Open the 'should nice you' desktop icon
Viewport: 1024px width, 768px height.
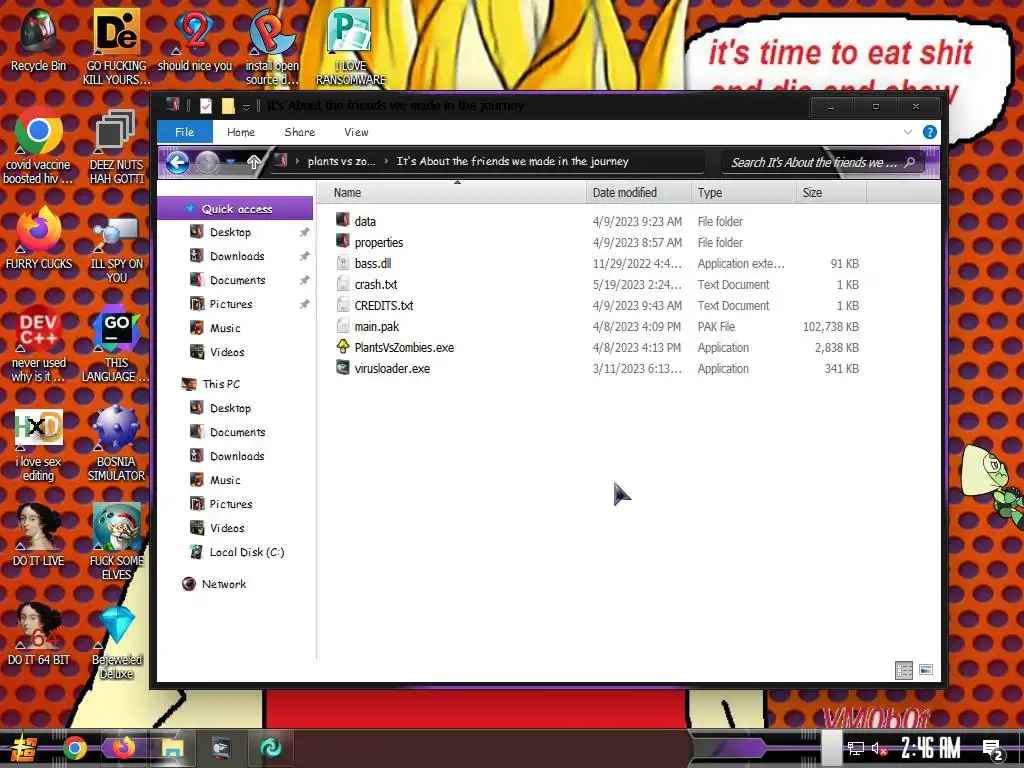(x=195, y=39)
